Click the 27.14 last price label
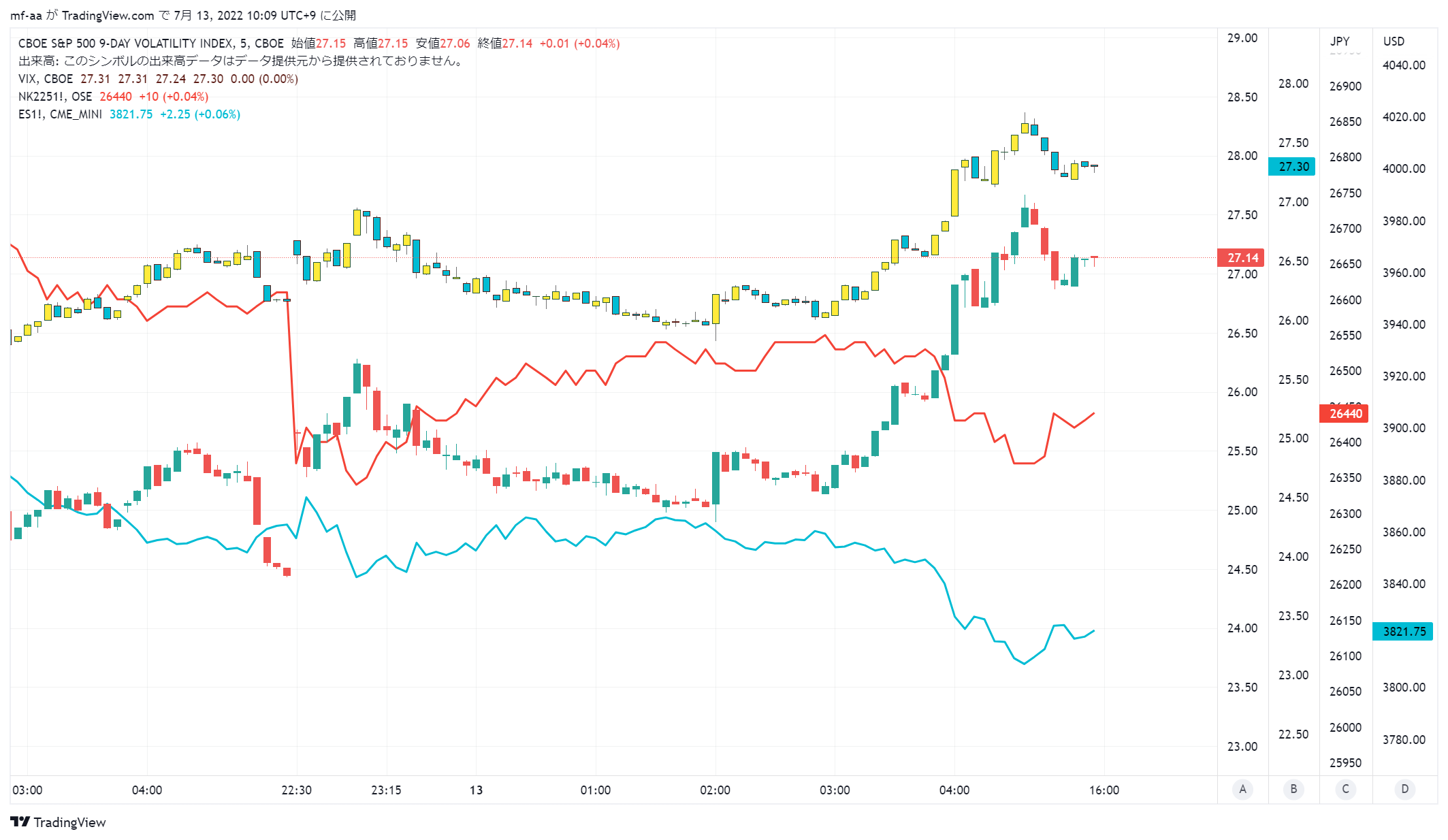 pyautogui.click(x=1241, y=258)
